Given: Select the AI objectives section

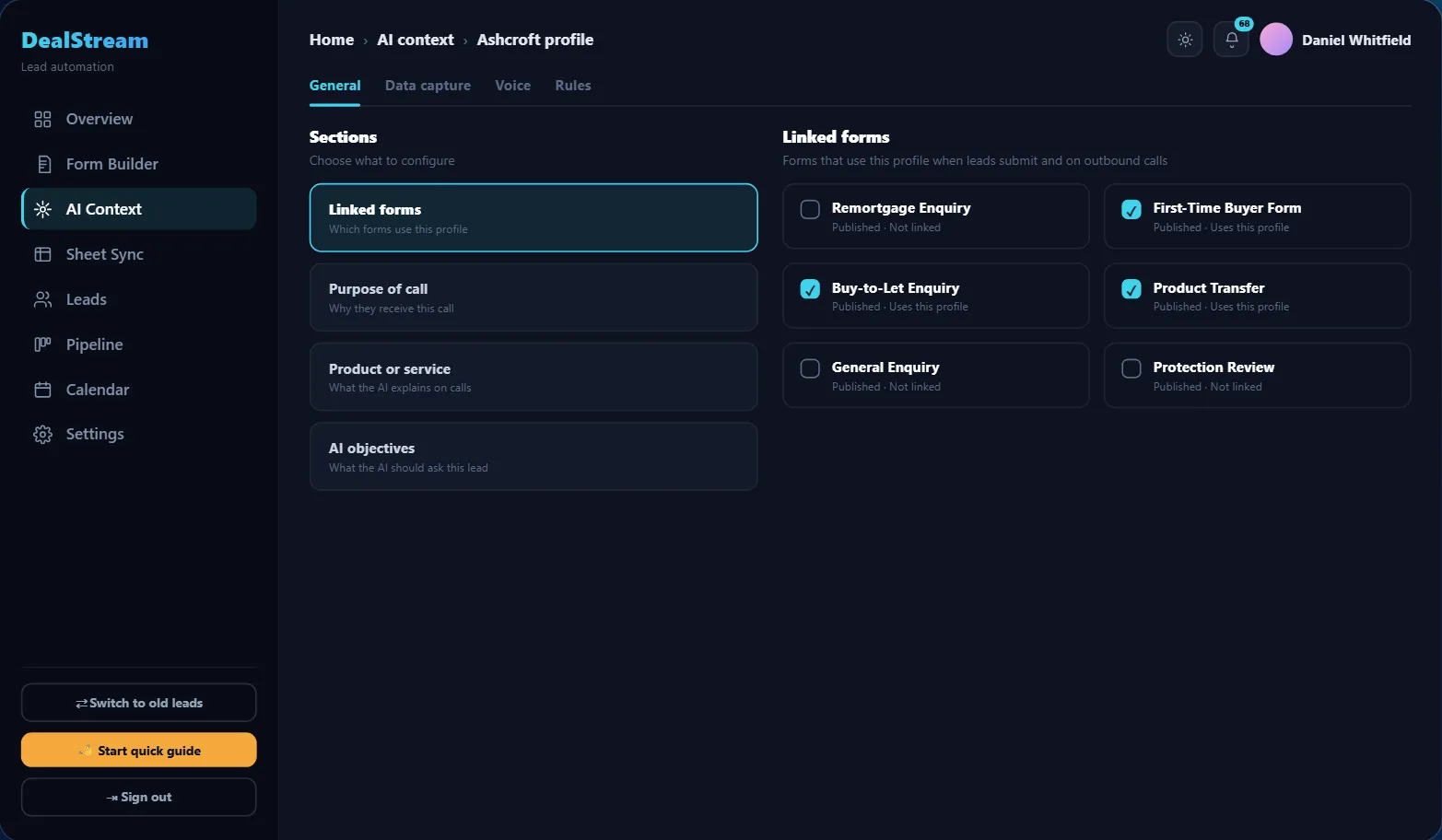Looking at the screenshot, I should (x=533, y=456).
